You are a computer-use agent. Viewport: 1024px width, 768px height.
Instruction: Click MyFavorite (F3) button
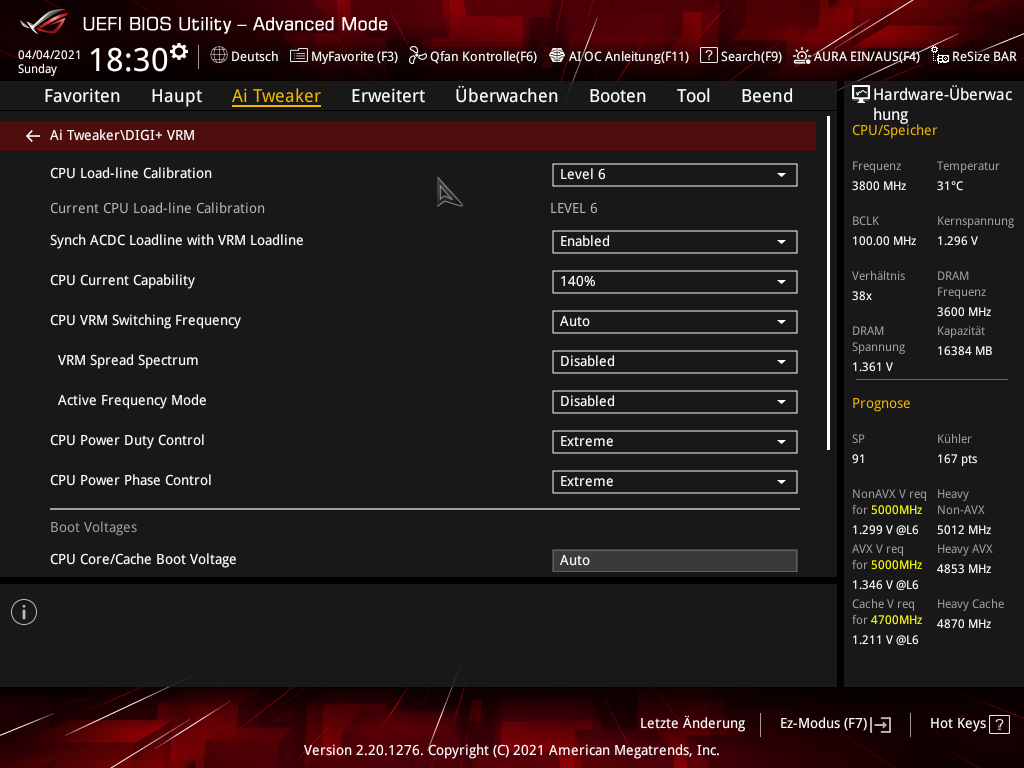tap(344, 56)
